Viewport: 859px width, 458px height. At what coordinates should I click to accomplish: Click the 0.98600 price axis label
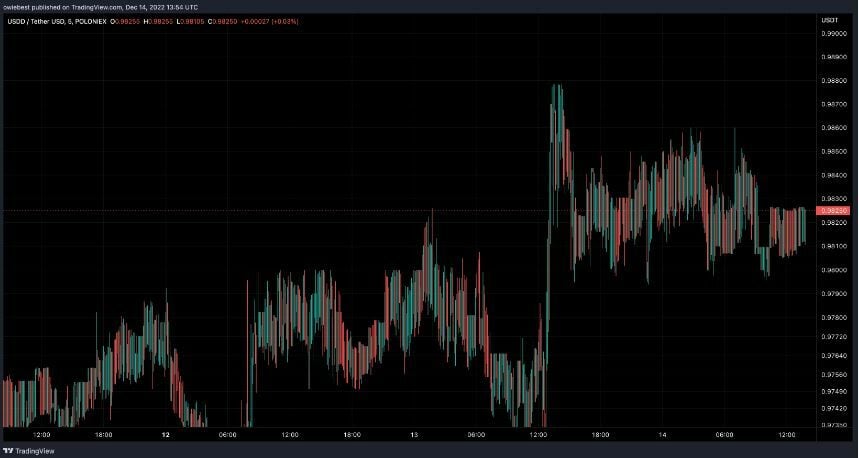(x=833, y=128)
